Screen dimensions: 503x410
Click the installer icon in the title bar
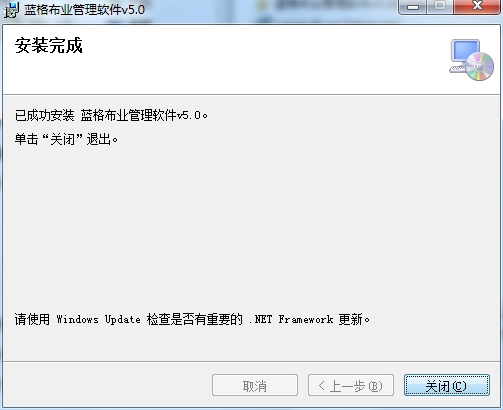pyautogui.click(x=12, y=9)
